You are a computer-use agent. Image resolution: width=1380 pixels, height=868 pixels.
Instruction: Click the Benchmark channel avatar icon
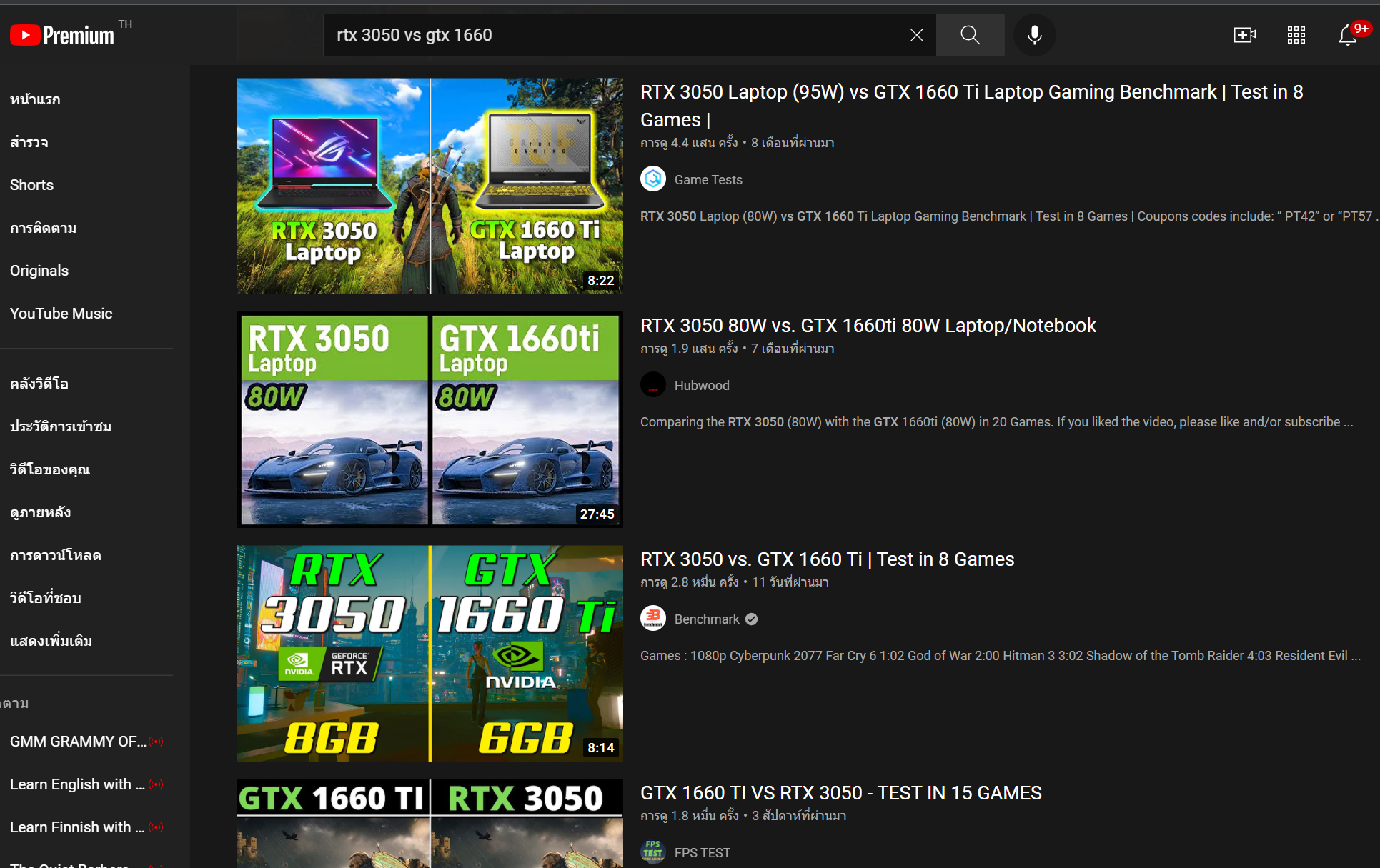point(652,619)
